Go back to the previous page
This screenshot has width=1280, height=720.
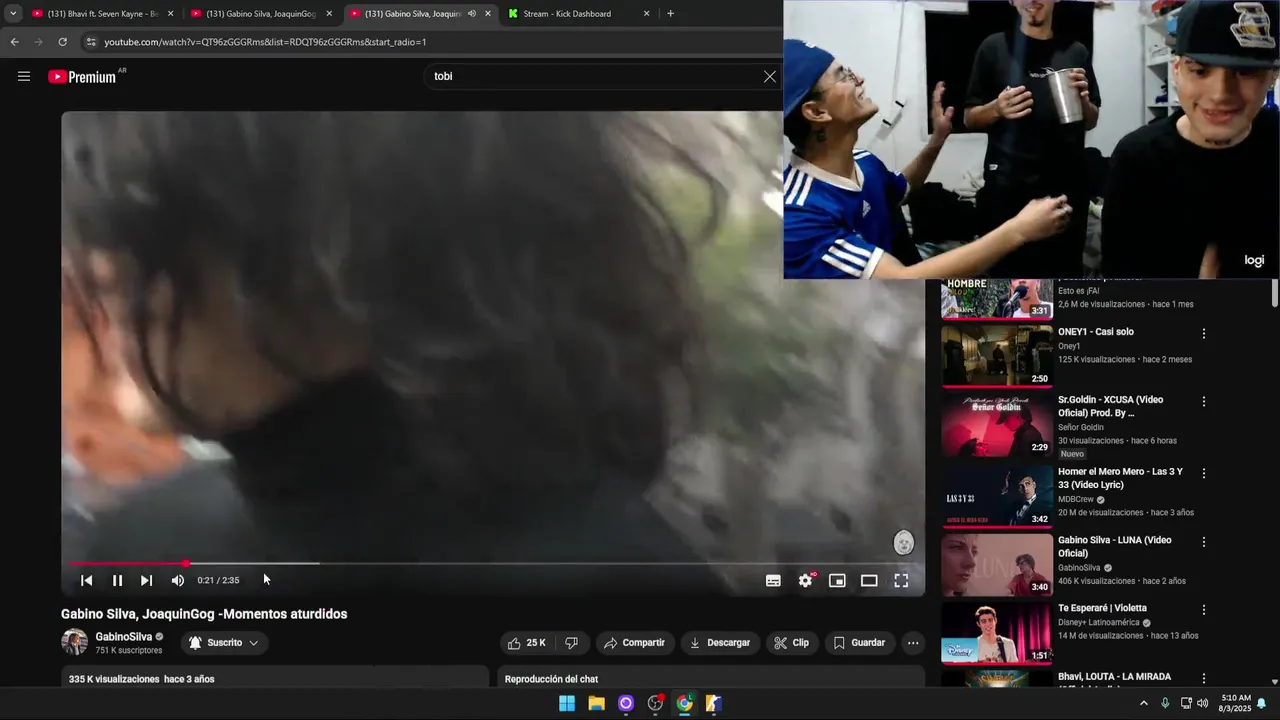(14, 42)
